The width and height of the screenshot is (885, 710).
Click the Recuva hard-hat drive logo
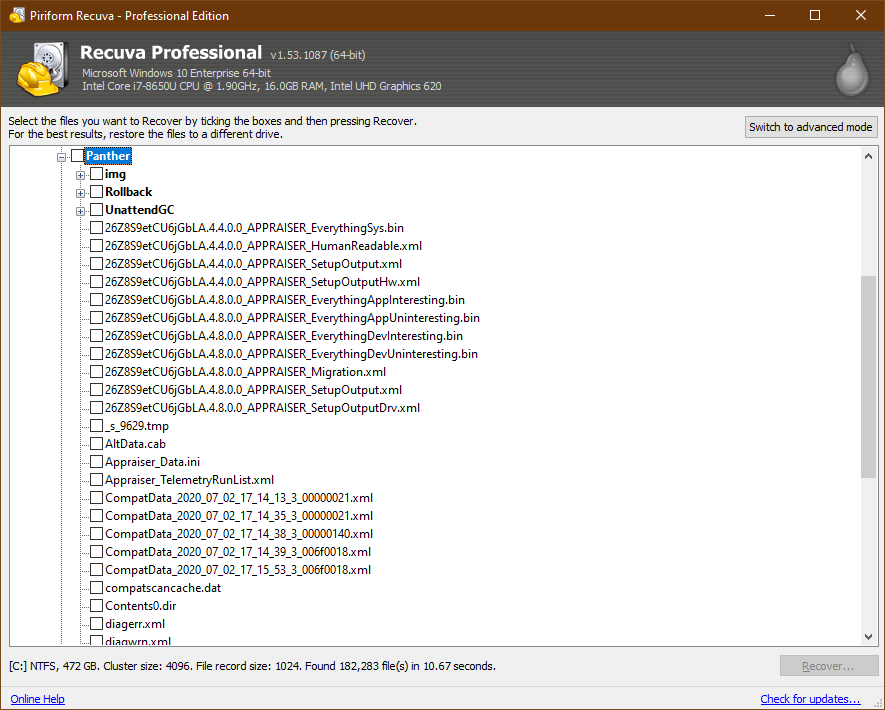pos(43,69)
